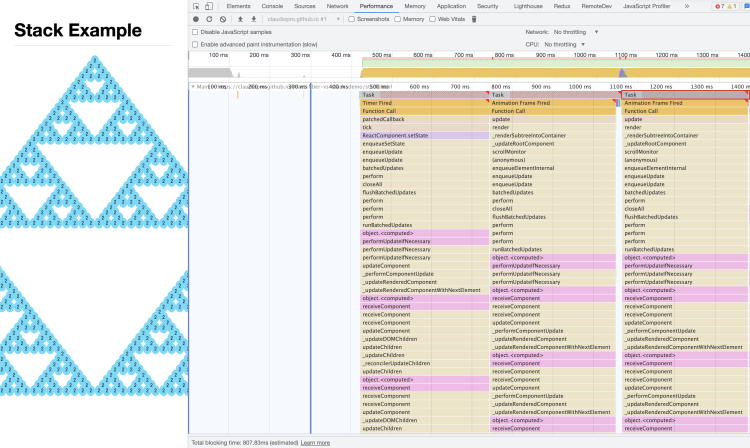Check Enable advanced paint instrumentation
This screenshot has height=448, width=750.
195,44
